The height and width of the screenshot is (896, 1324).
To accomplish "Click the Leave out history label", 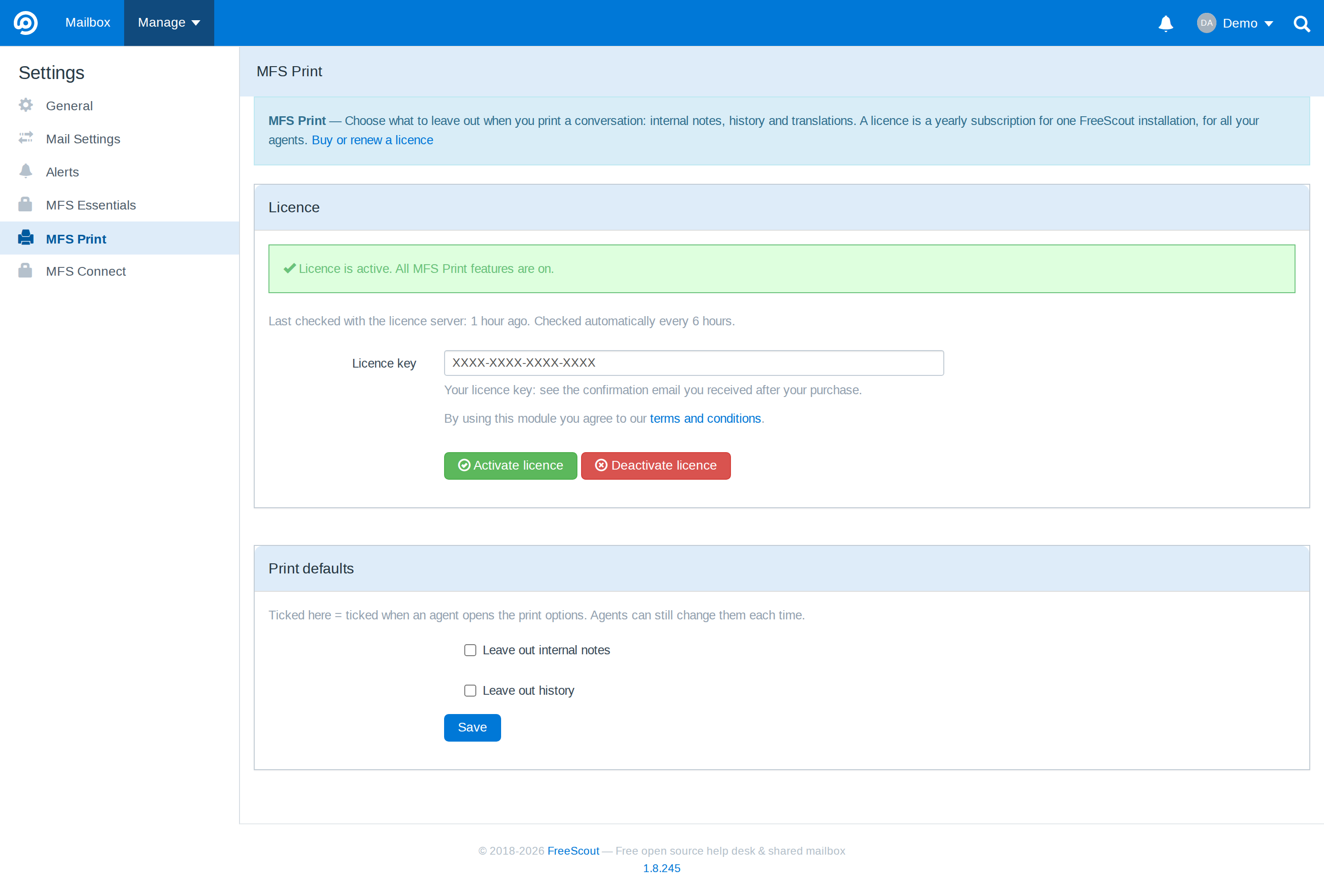I will (528, 691).
